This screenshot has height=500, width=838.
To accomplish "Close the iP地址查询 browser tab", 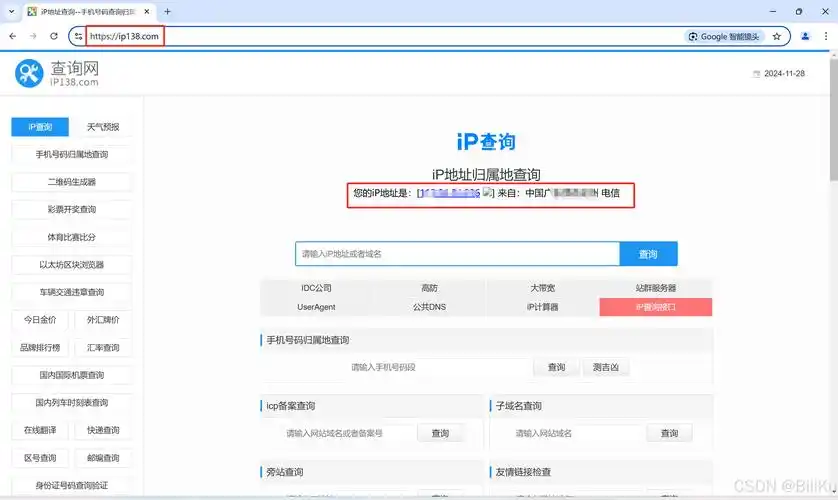I will [x=148, y=11].
